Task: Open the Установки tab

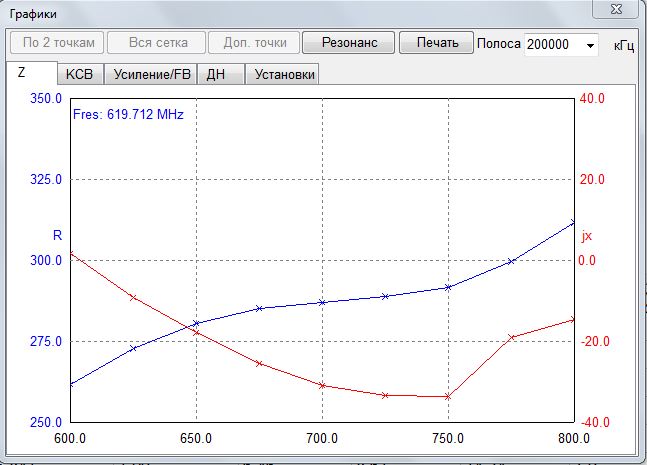Action: [x=282, y=74]
